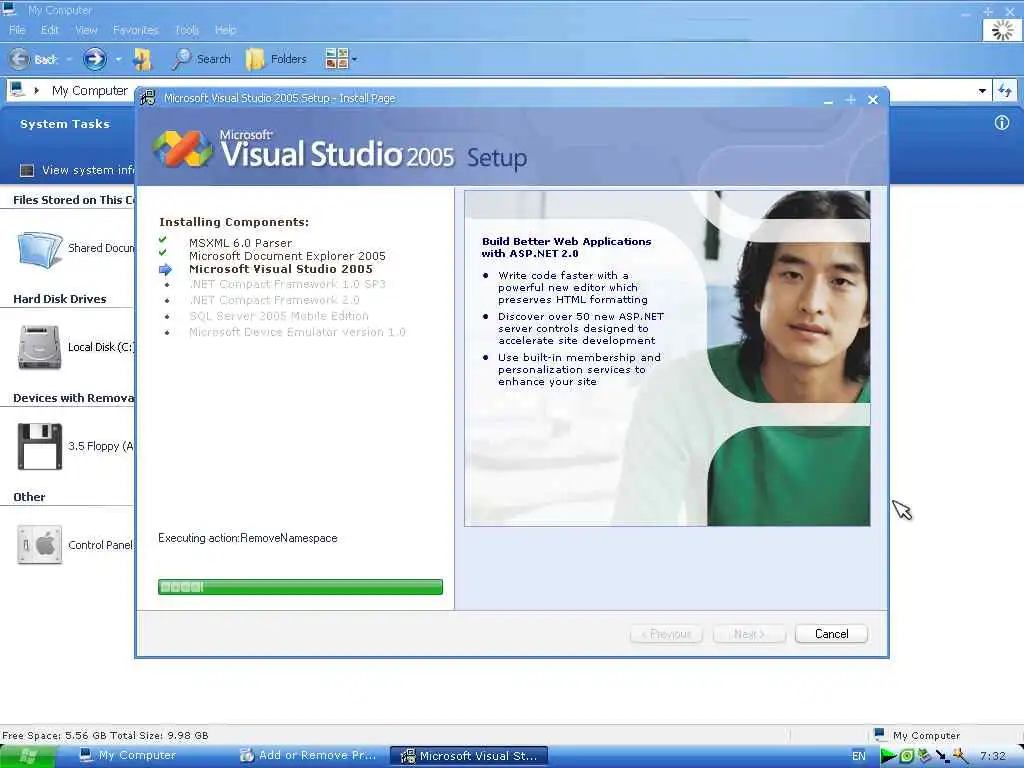Expand the address bar dropdown arrow
This screenshot has height=768, width=1024.
pyautogui.click(x=982, y=91)
